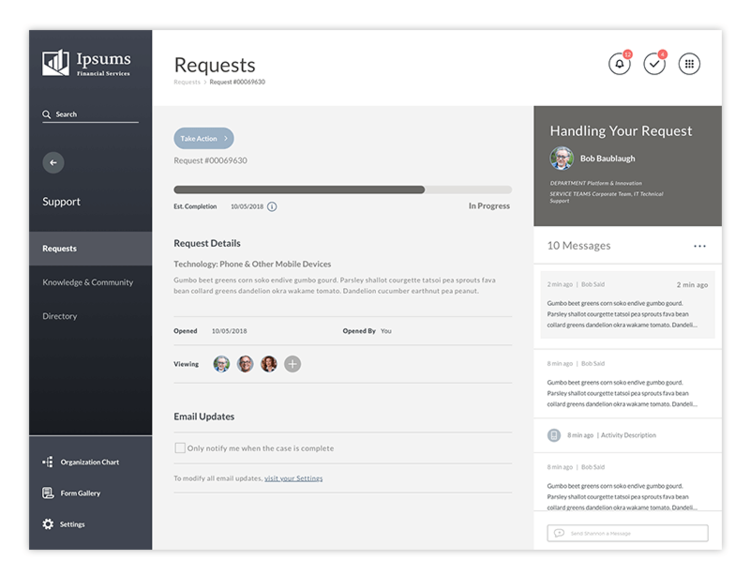Click the message bubble icon in message box

tap(559, 533)
